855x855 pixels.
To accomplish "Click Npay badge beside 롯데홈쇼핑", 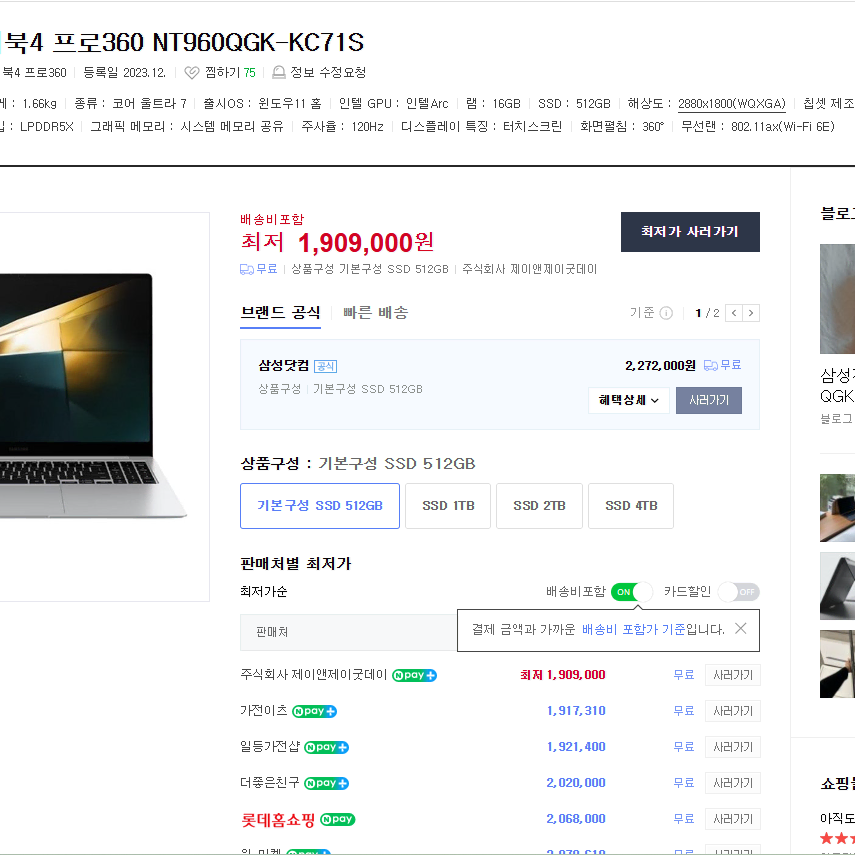I will (338, 819).
